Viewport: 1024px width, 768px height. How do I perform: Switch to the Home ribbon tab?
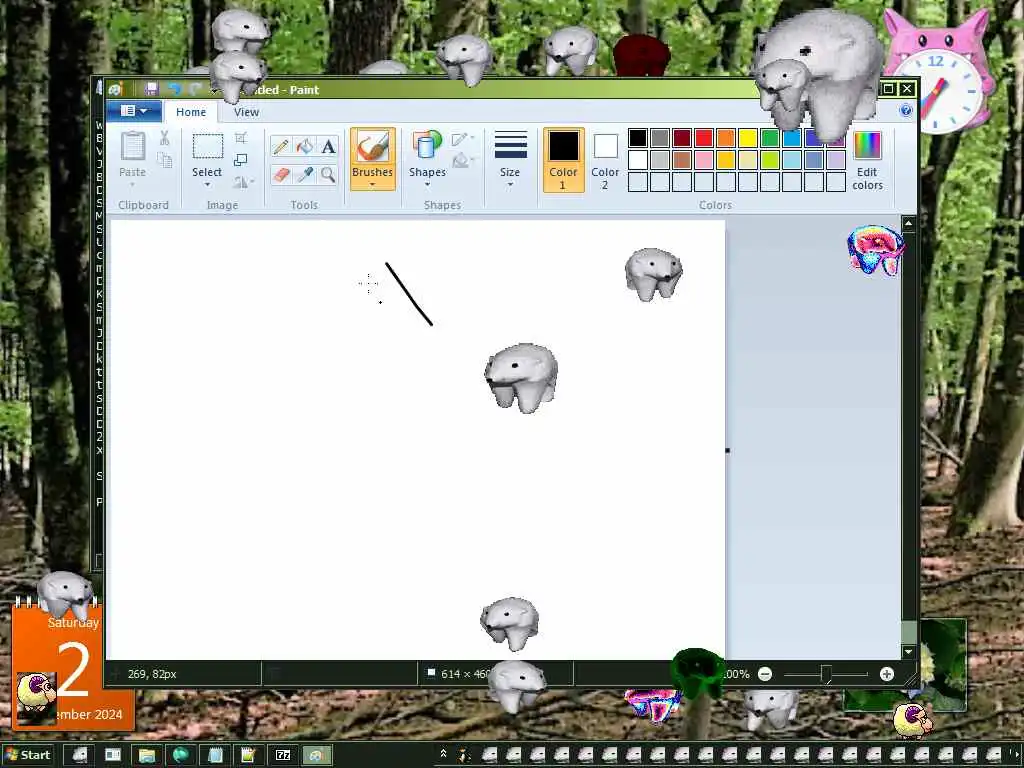(191, 112)
